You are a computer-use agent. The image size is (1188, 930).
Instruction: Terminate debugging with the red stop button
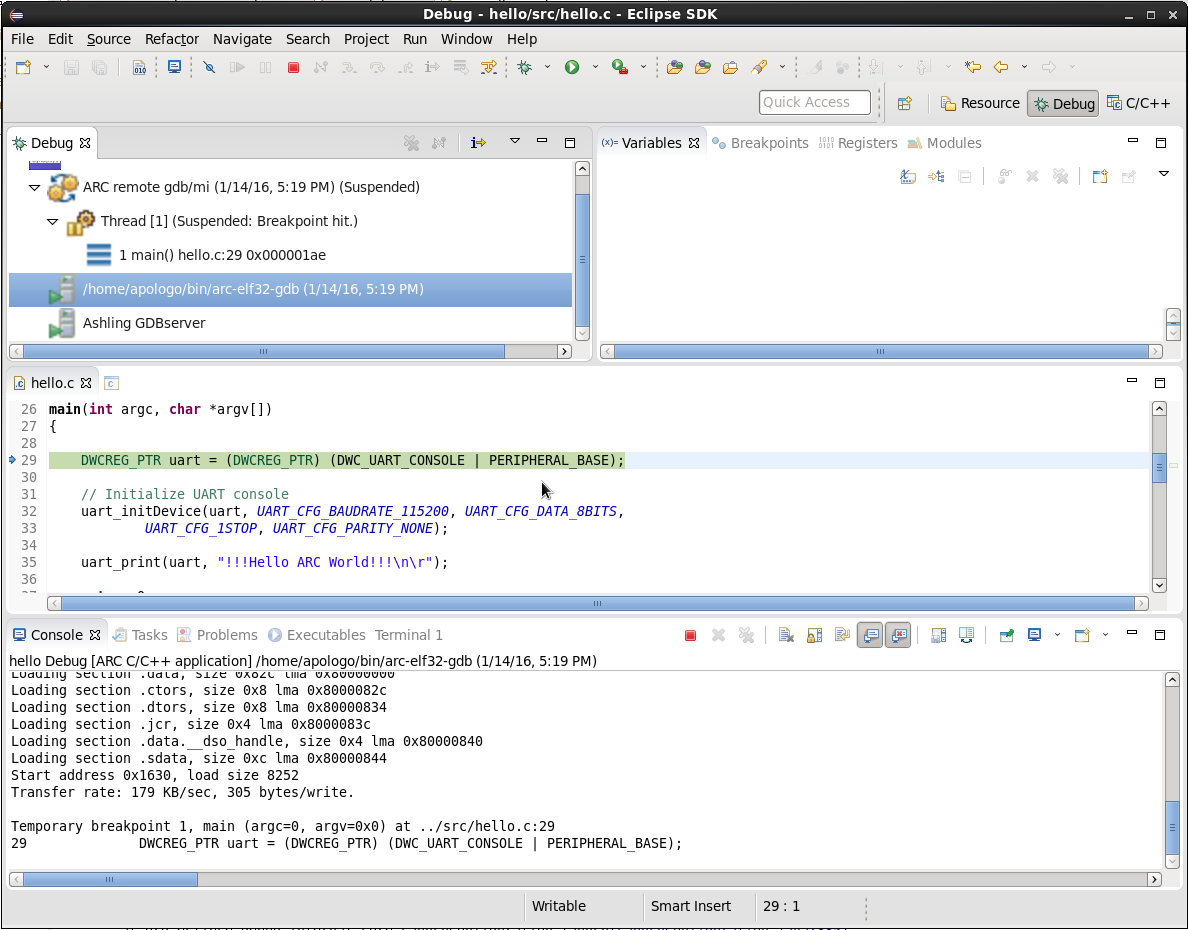pos(293,67)
